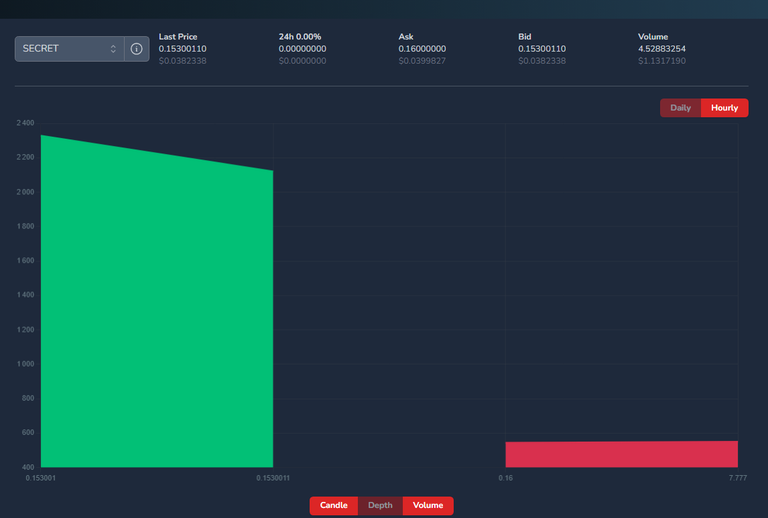Click the 24h change value 0.00000000
This screenshot has height=518, width=768.
pos(302,49)
